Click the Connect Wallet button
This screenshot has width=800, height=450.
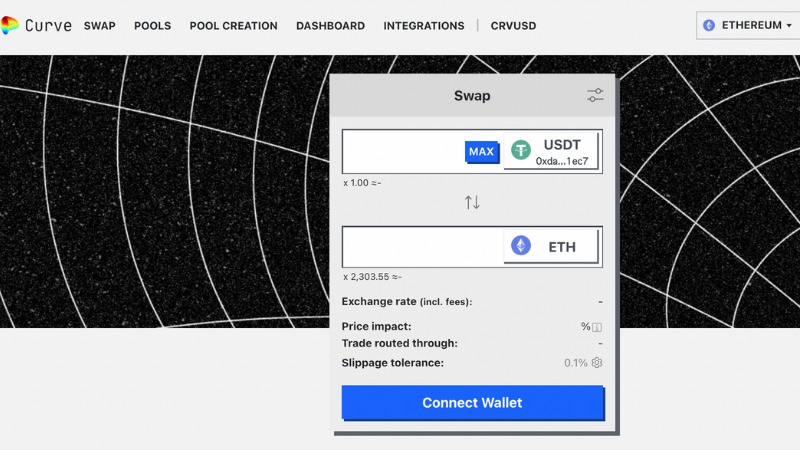[x=472, y=403]
